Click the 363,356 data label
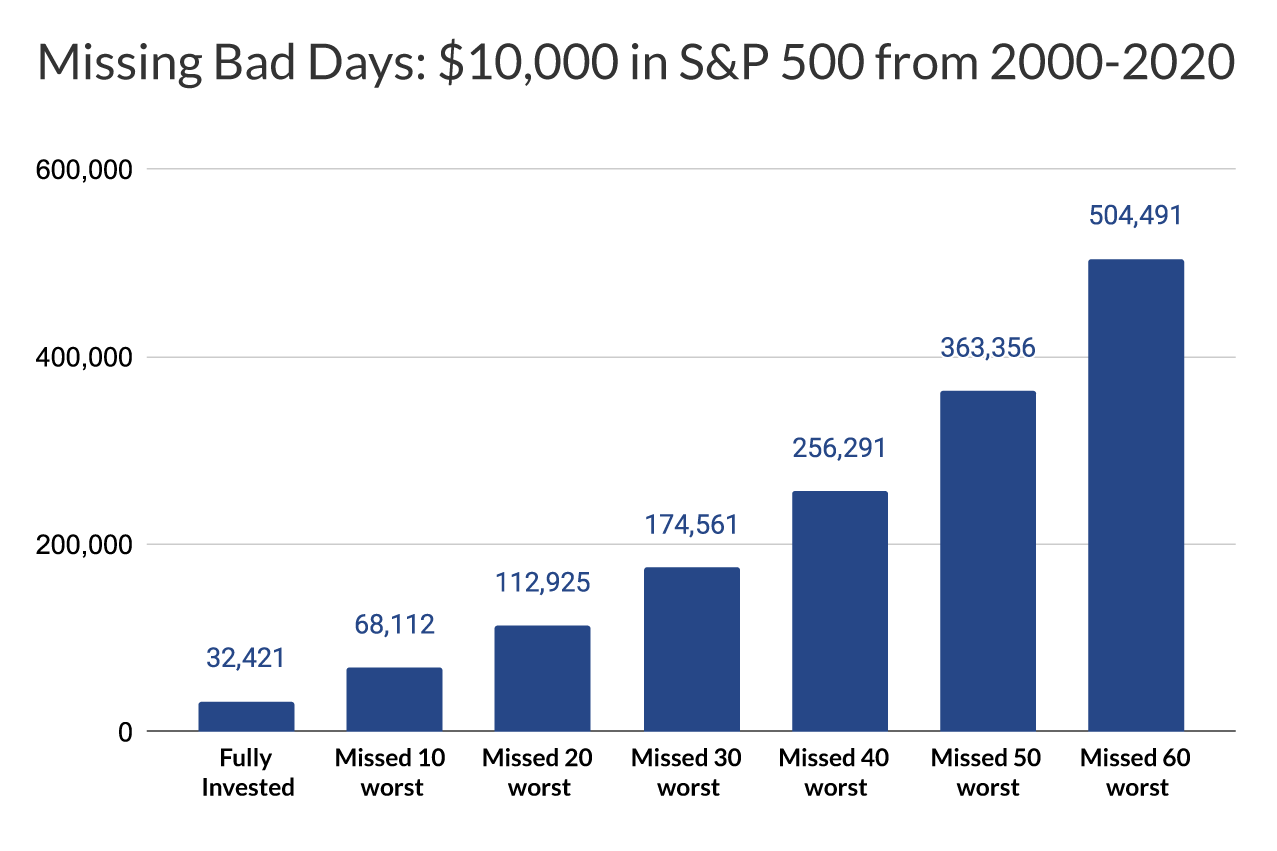The height and width of the screenshot is (851, 1277). [988, 347]
